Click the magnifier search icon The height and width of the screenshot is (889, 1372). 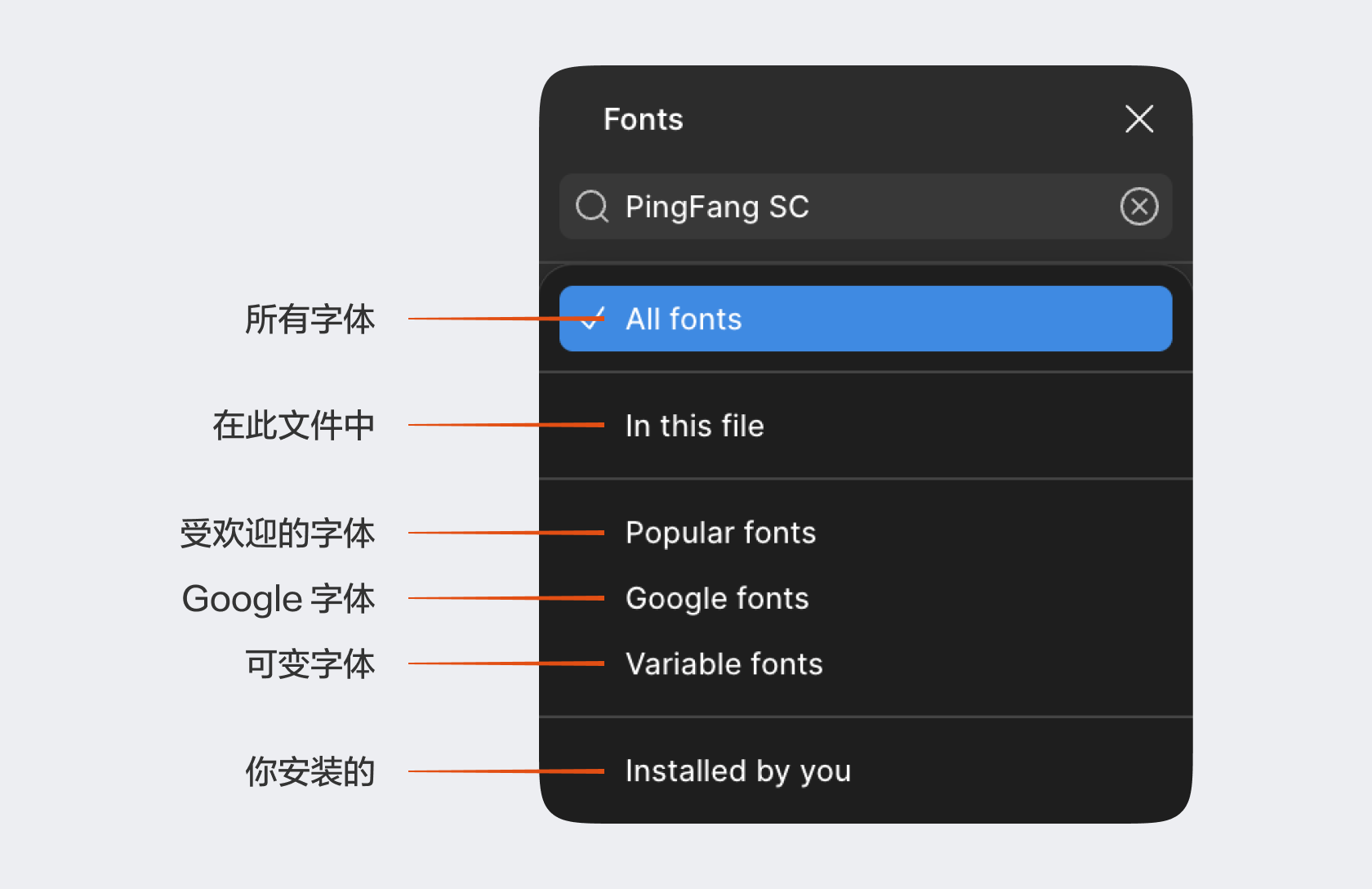tap(591, 207)
